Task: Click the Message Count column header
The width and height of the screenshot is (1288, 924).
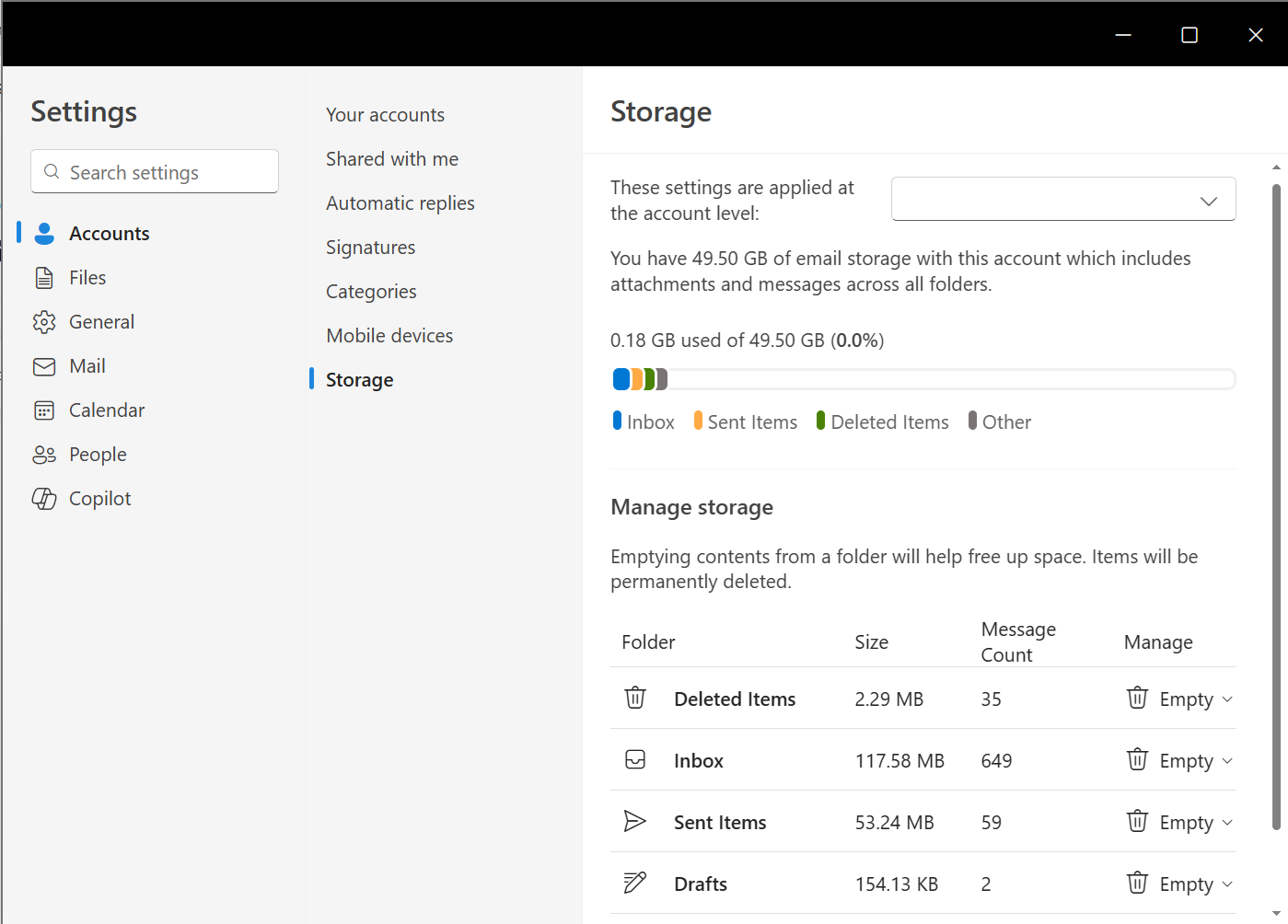Action: [x=1018, y=642]
